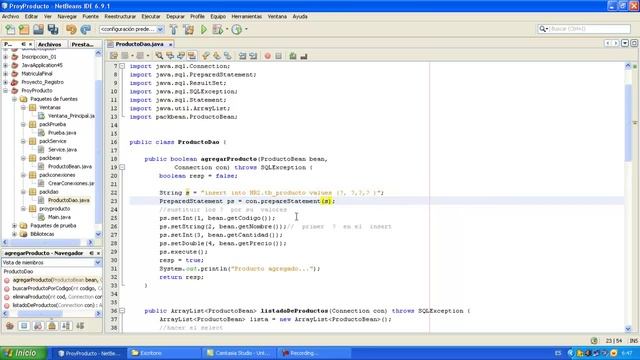Click the Profile Main Project clock icon
The width and height of the screenshot is (640, 360).
(237, 29)
